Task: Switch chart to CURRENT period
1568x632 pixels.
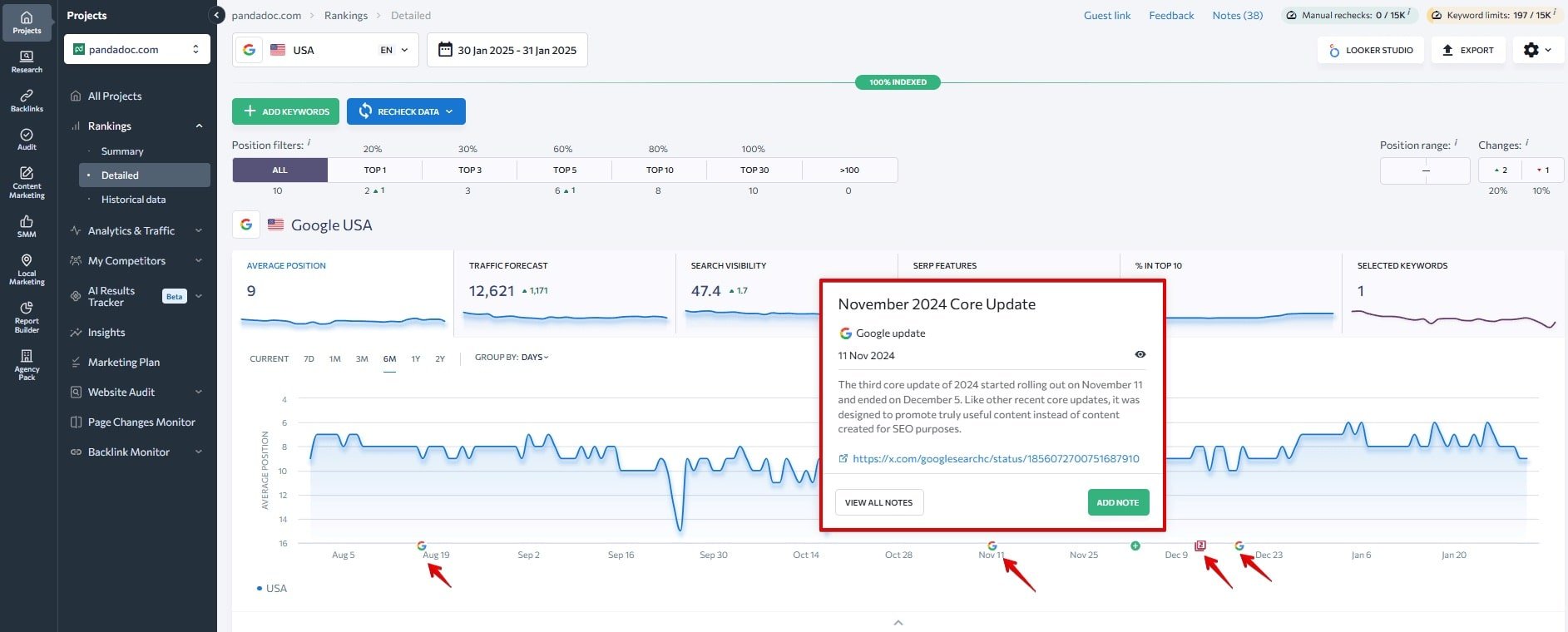Action: click(270, 359)
